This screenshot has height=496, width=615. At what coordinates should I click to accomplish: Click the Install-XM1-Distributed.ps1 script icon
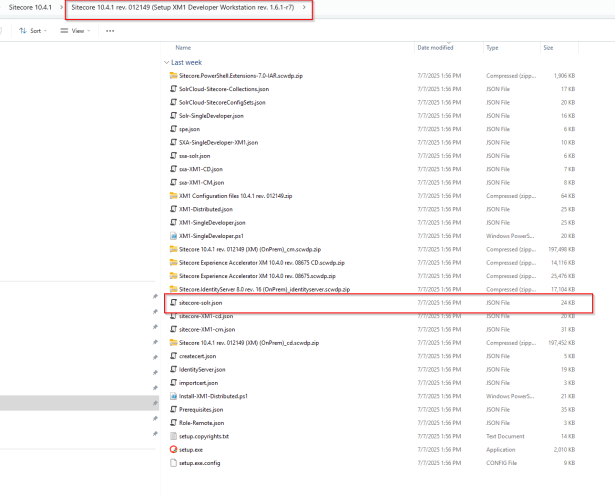point(172,395)
